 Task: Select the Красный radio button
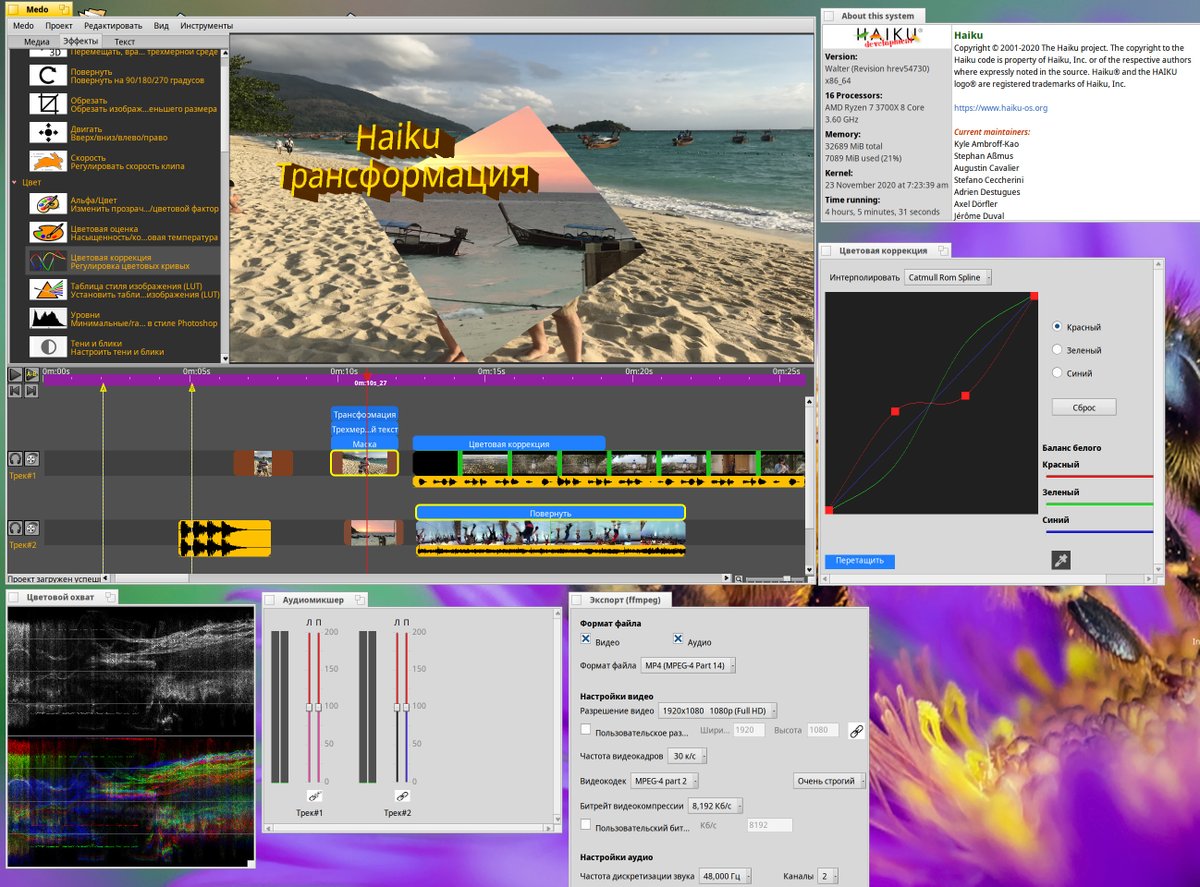(x=1058, y=327)
